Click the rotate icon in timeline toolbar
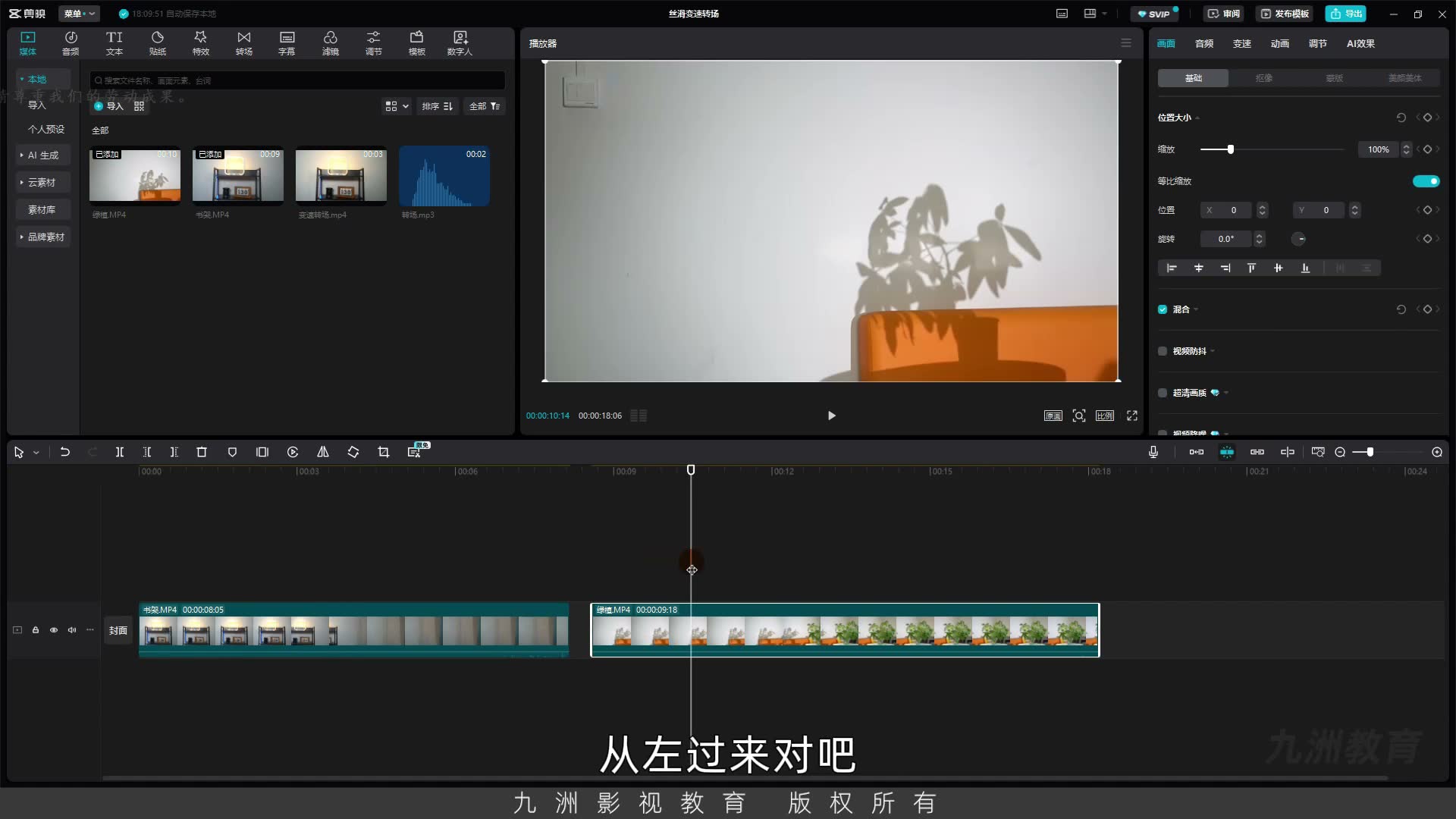1456x819 pixels. coord(353,452)
